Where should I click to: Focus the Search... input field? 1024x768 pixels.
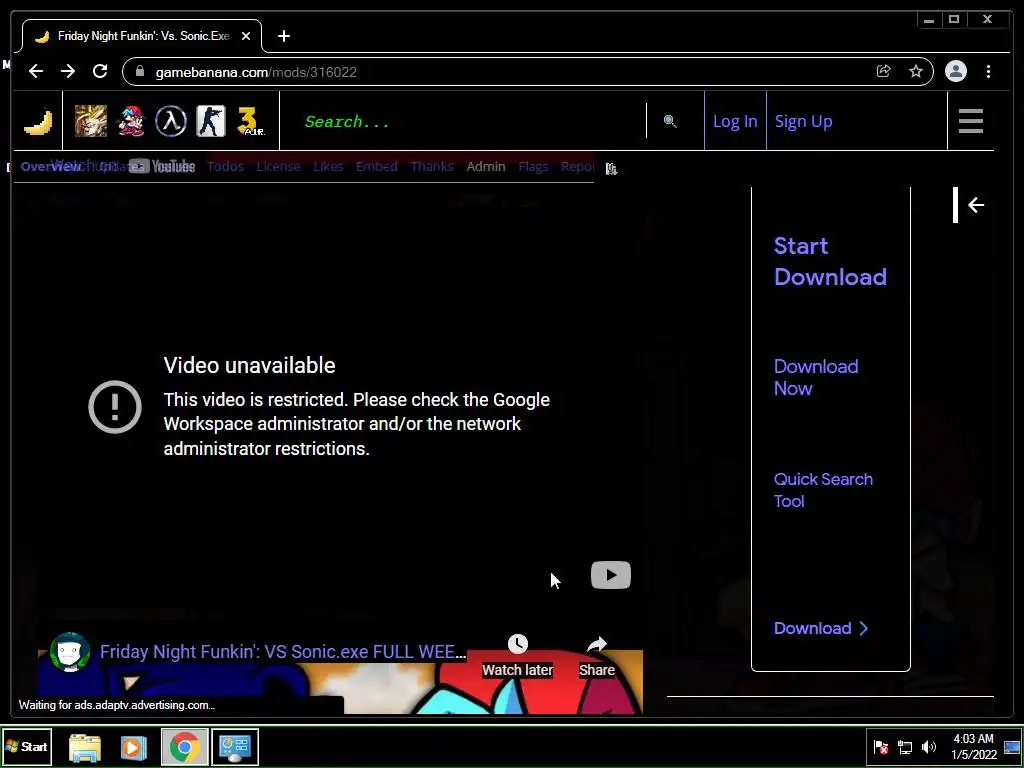click(x=464, y=121)
